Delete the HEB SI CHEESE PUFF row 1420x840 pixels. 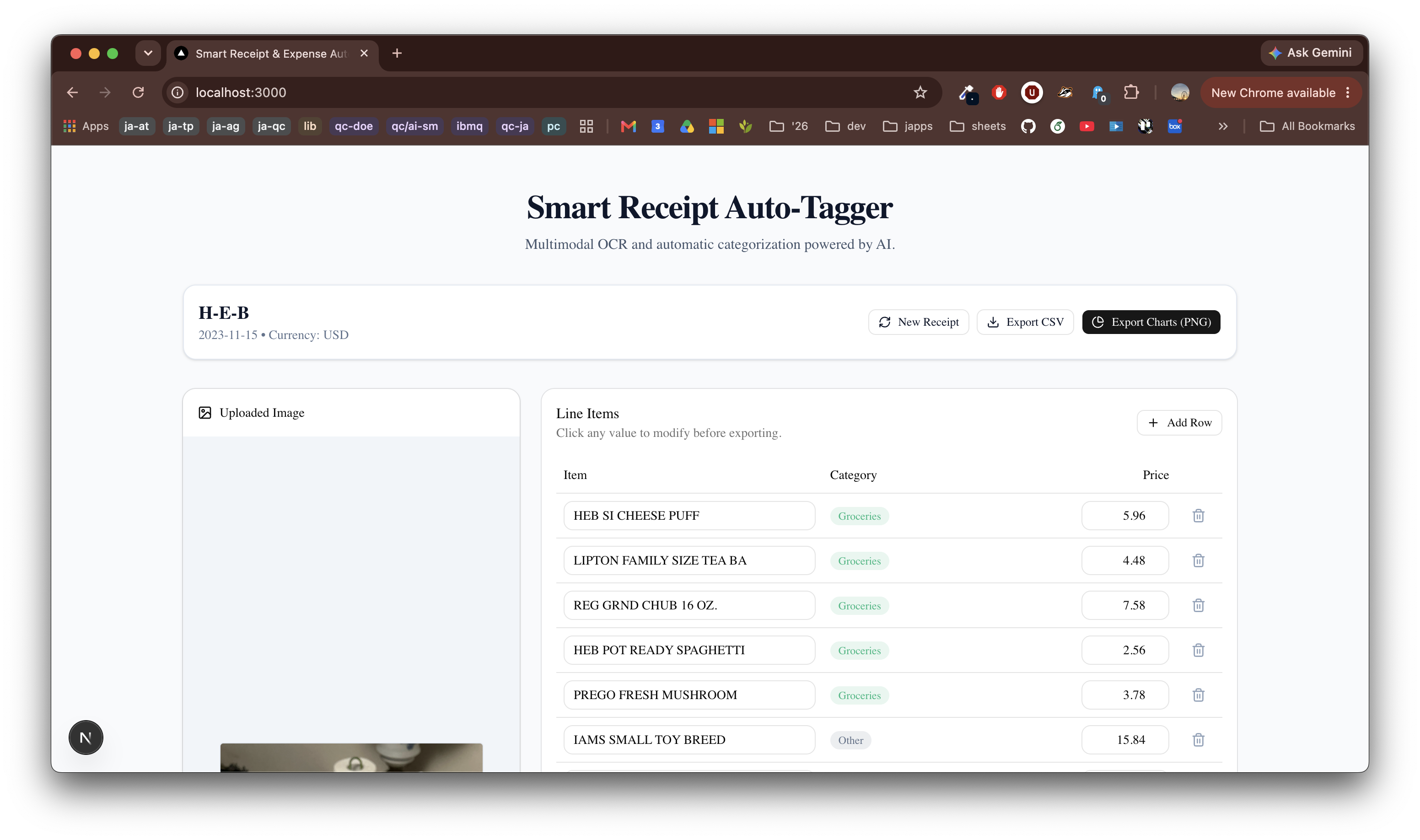pos(1198,516)
